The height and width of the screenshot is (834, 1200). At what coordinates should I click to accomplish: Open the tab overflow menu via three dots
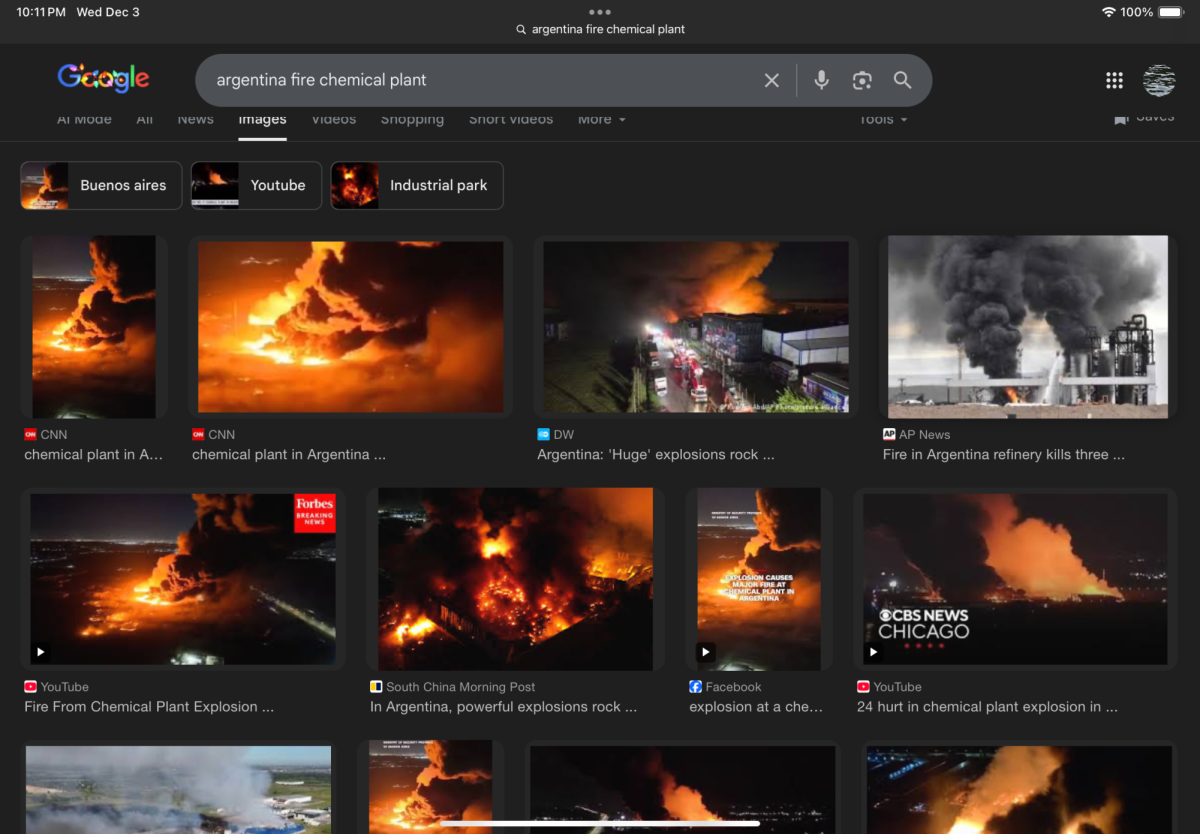pyautogui.click(x=599, y=11)
